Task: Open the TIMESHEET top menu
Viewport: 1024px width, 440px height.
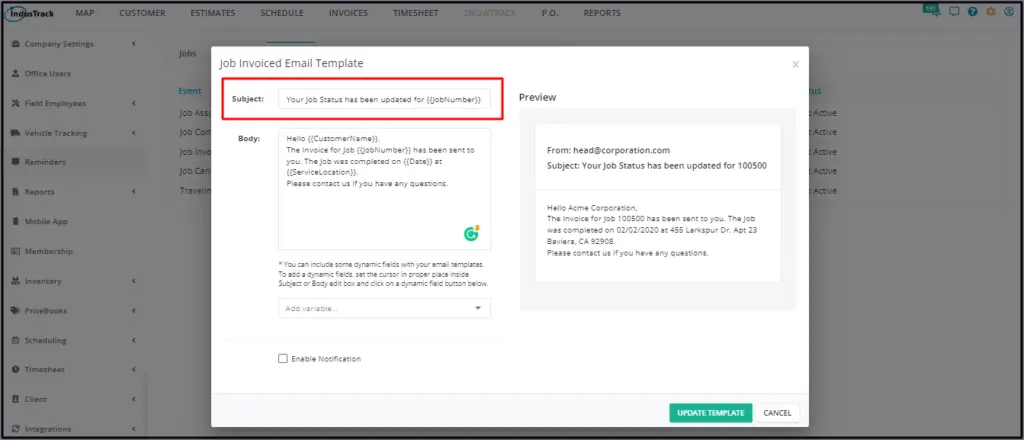Action: click(415, 13)
